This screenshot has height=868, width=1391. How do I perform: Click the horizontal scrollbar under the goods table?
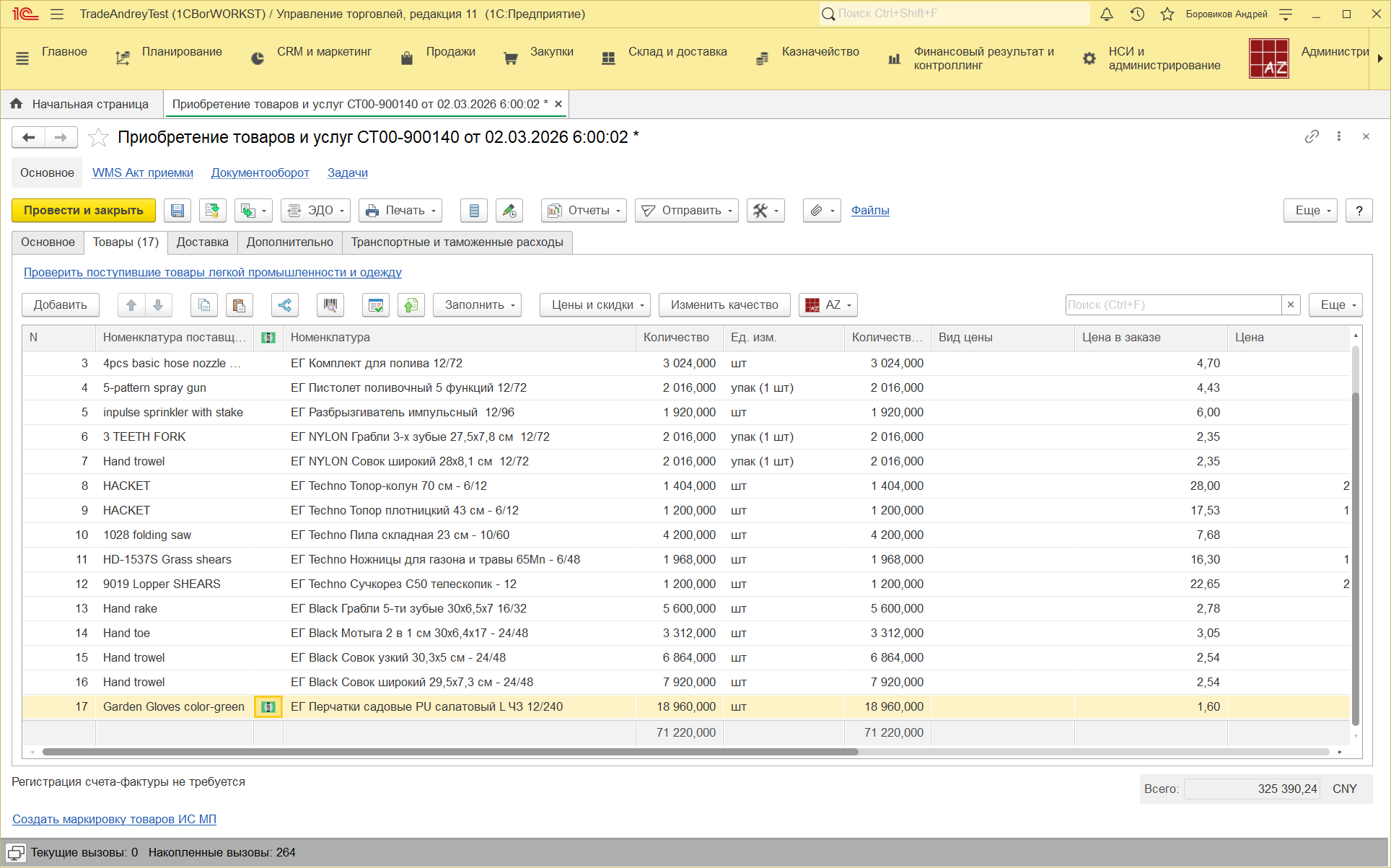(450, 752)
